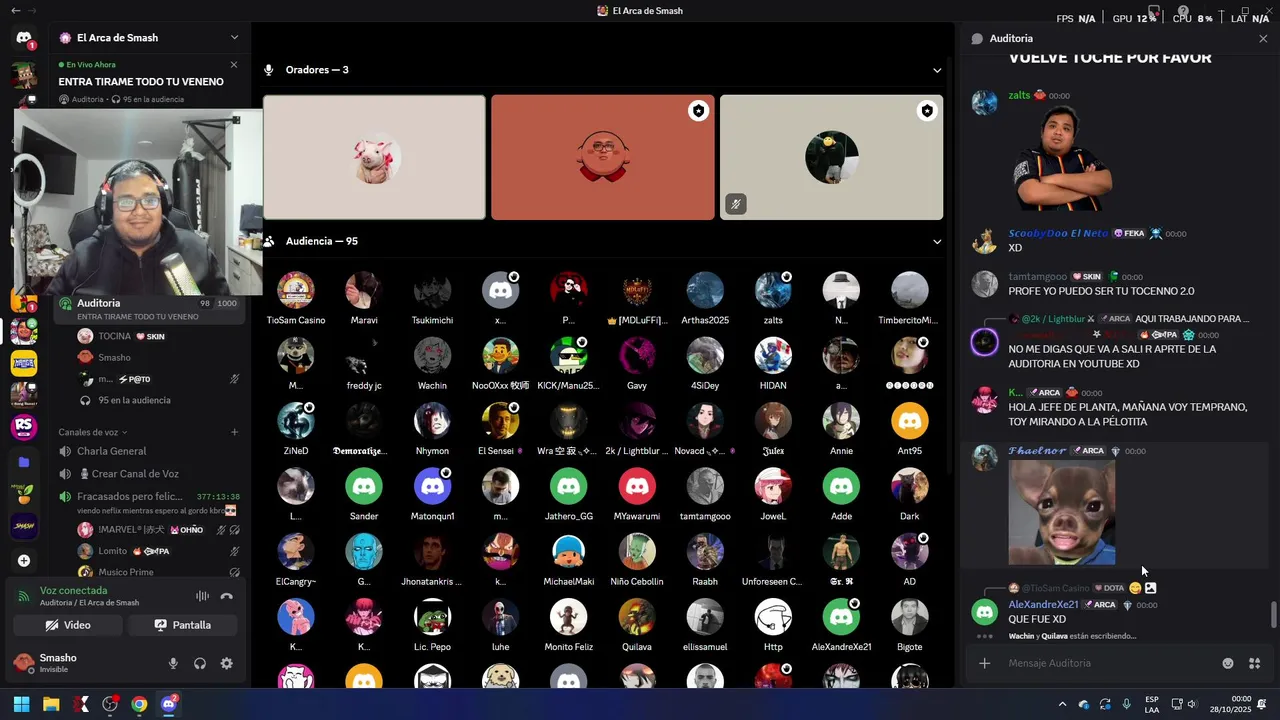The height and width of the screenshot is (720, 1280).
Task: Select Crear Canal de Voz channel
Action: click(x=149, y=474)
